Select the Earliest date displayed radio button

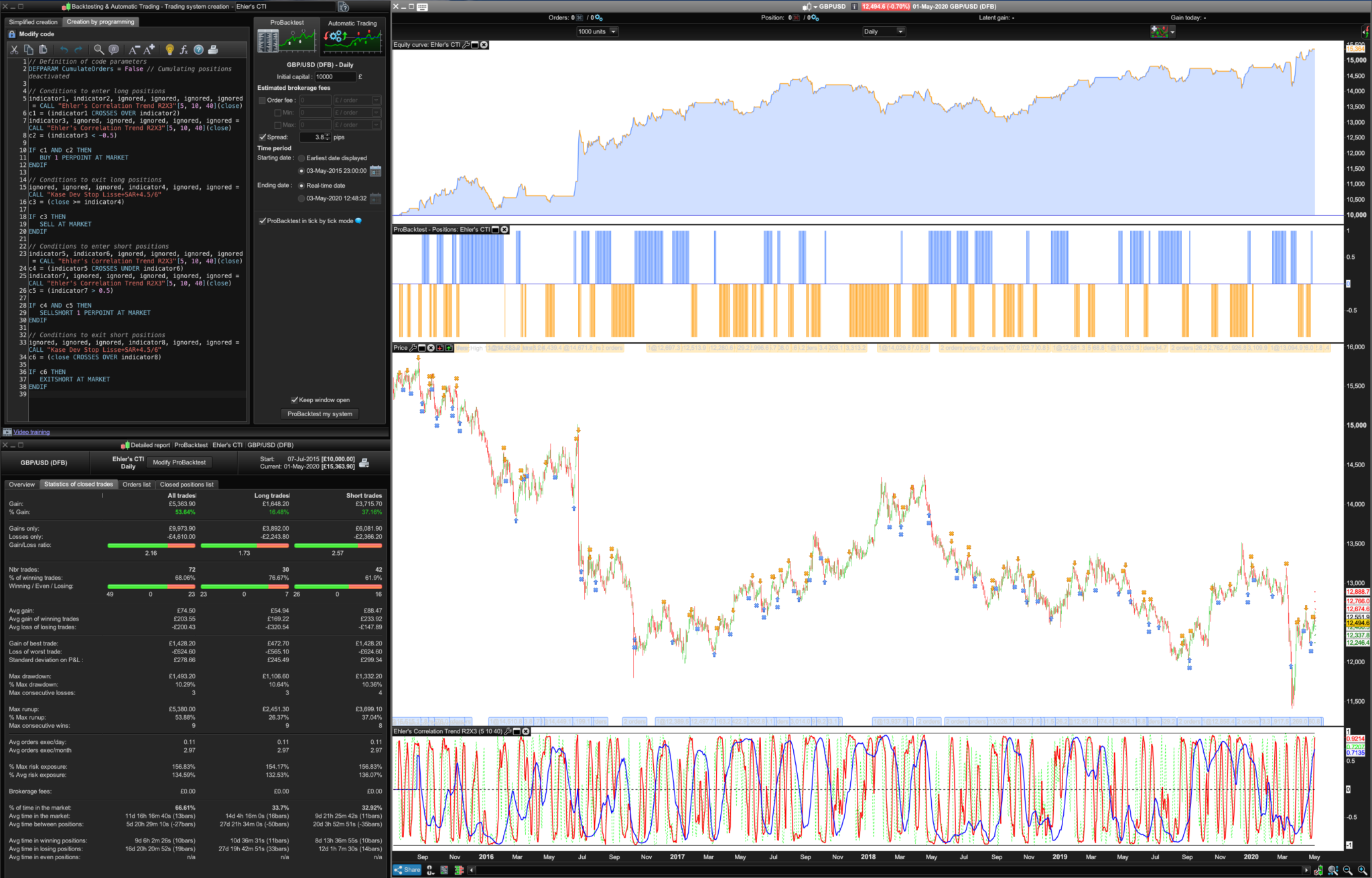(x=301, y=158)
